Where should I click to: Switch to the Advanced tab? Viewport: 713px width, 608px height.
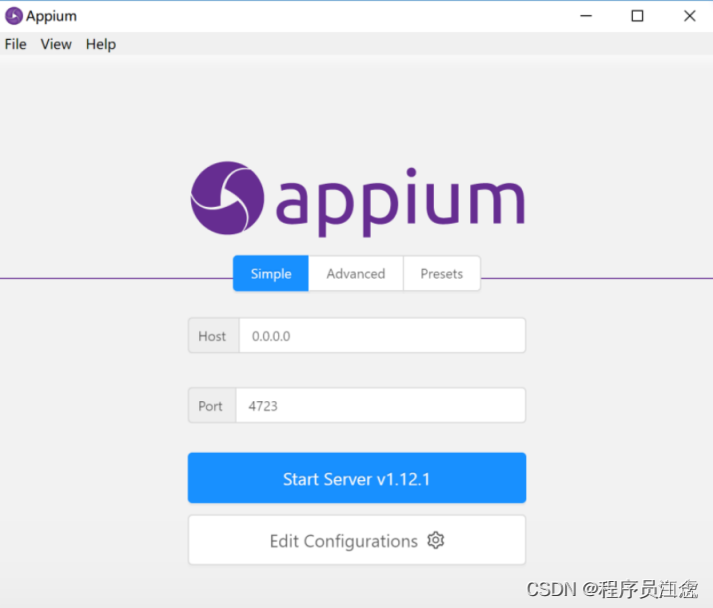click(x=356, y=273)
